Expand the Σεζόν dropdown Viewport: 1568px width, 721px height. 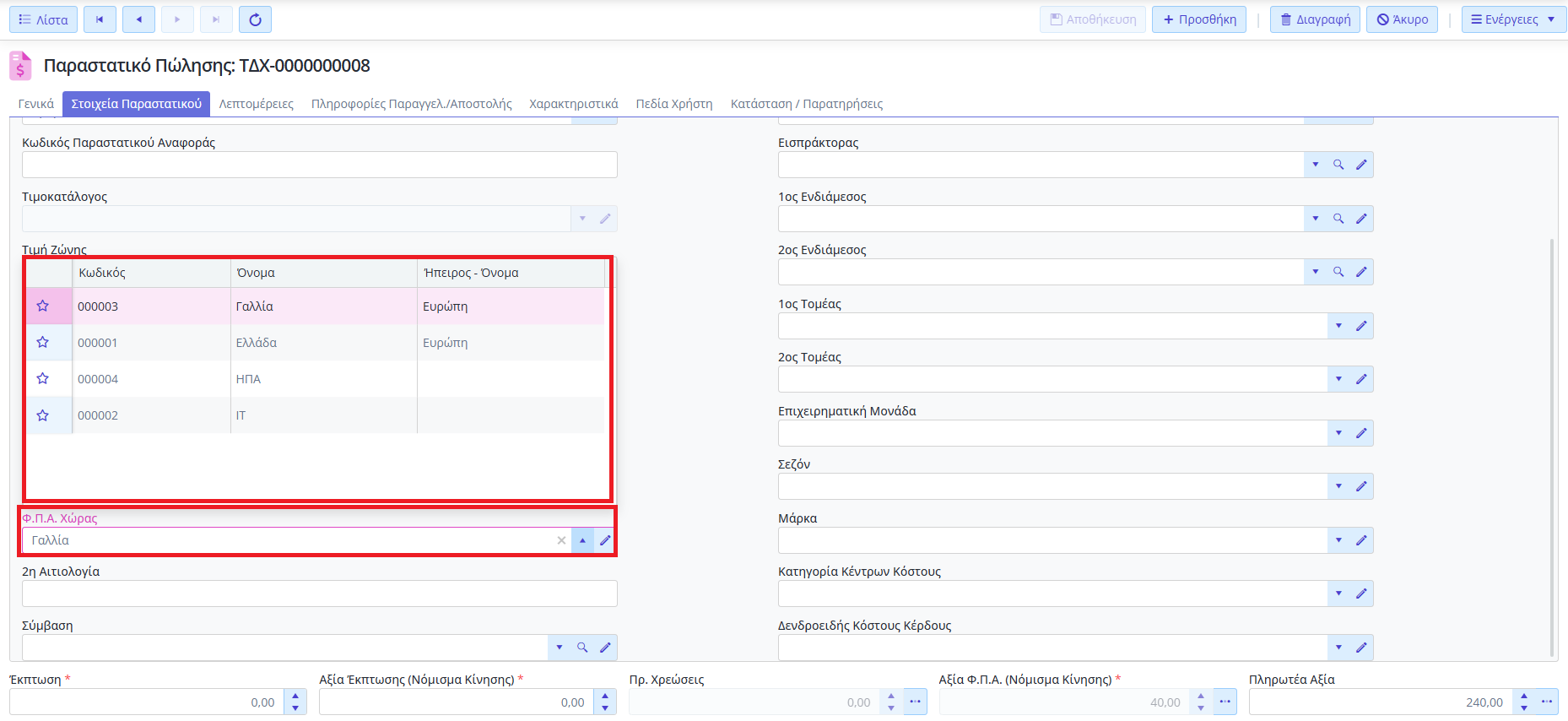point(1338,486)
